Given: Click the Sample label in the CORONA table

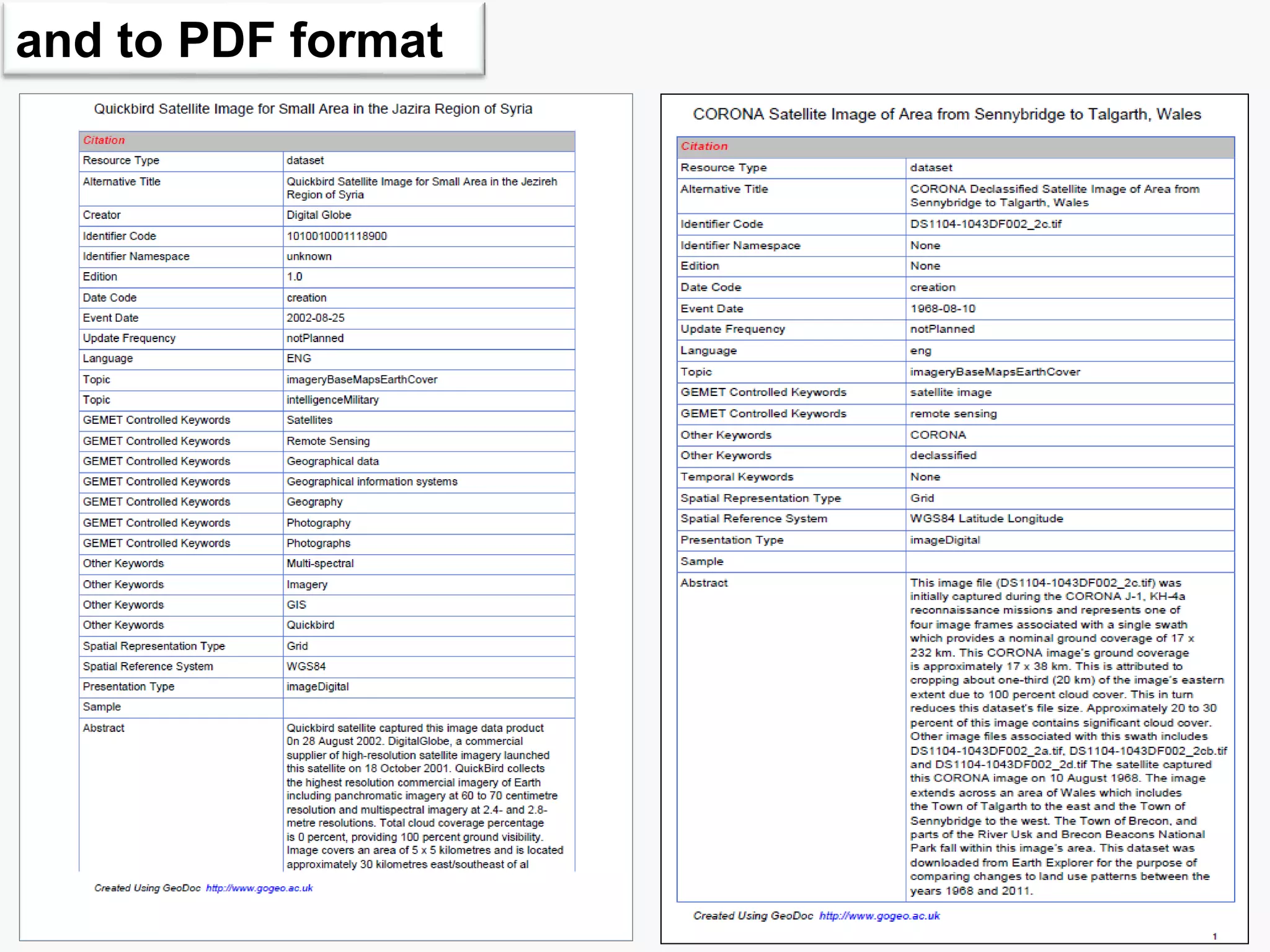Looking at the screenshot, I should (702, 562).
